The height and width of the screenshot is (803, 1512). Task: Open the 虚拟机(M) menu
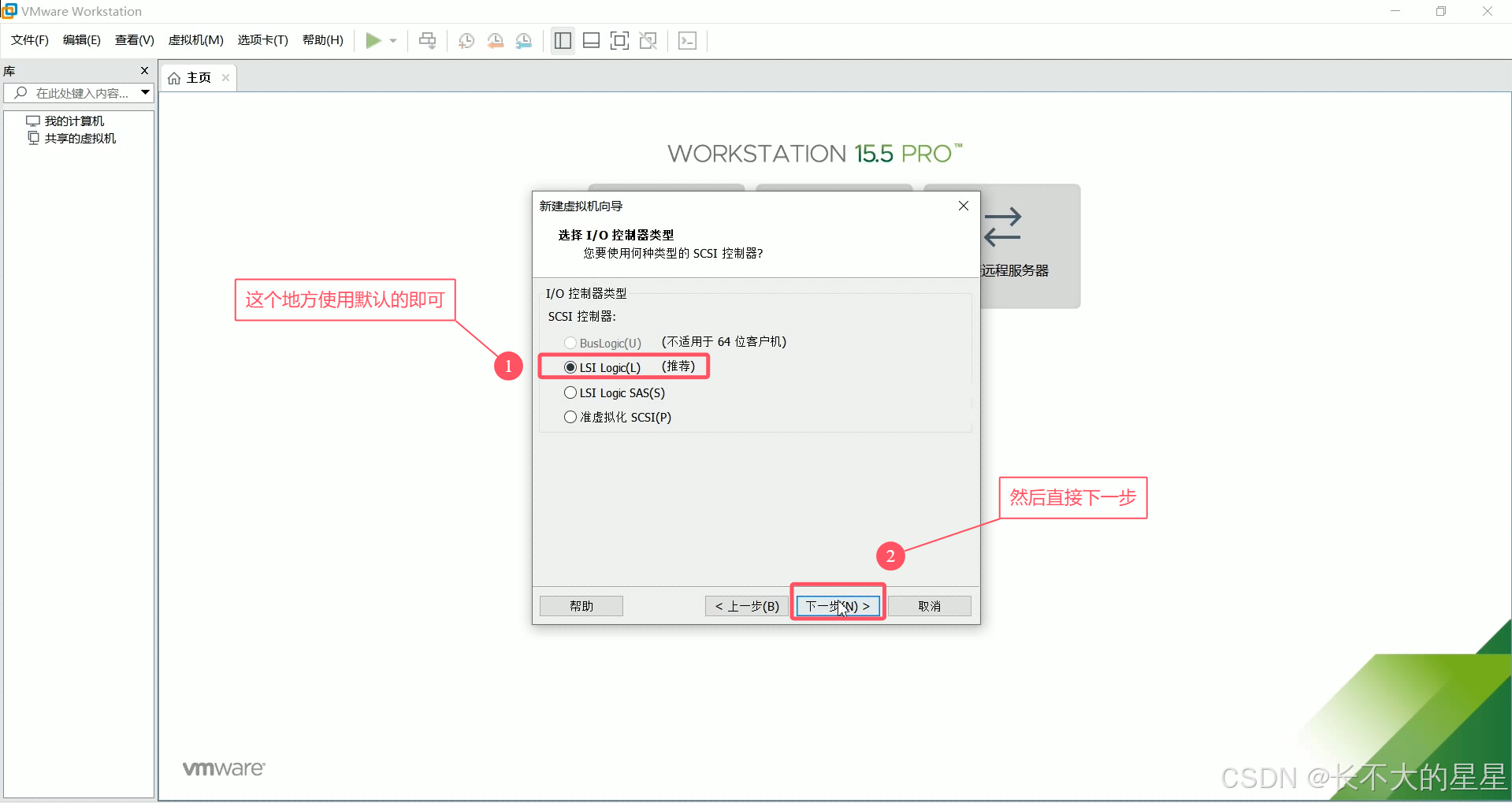click(x=195, y=40)
